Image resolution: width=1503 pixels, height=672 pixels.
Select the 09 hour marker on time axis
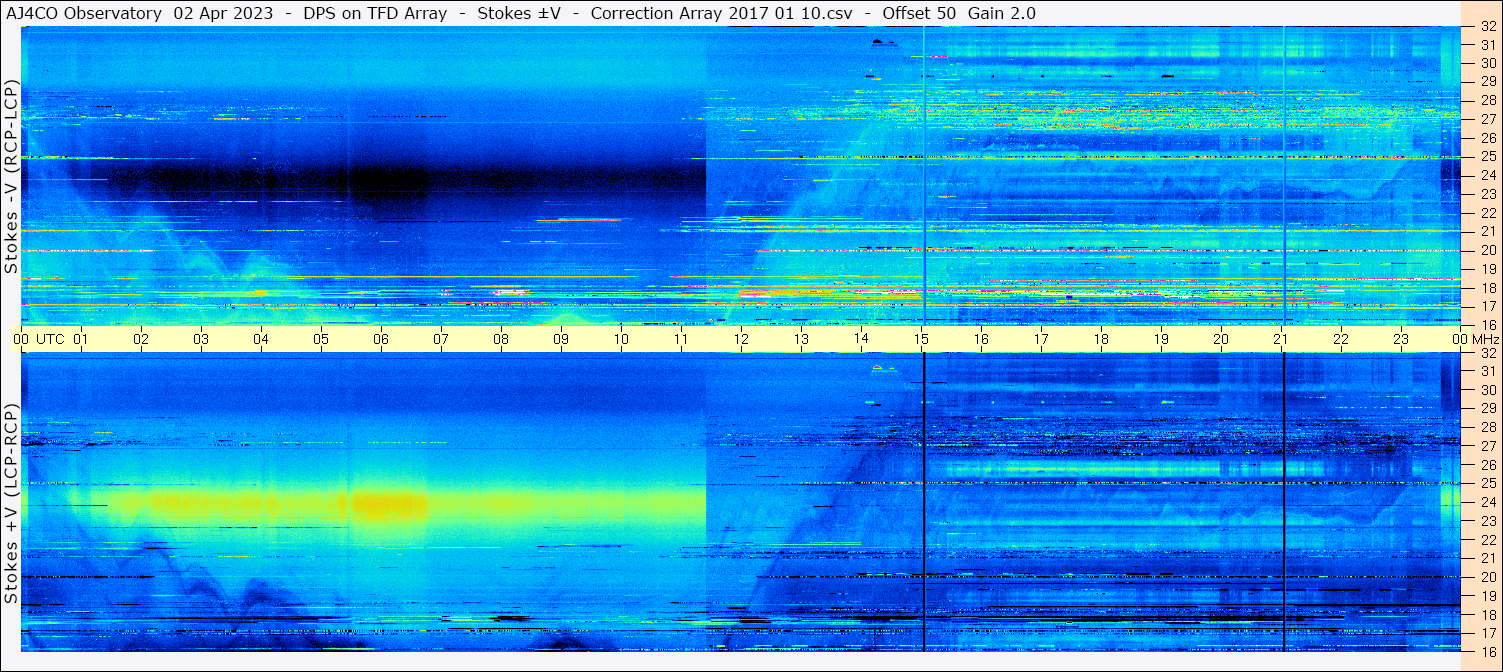pos(561,339)
